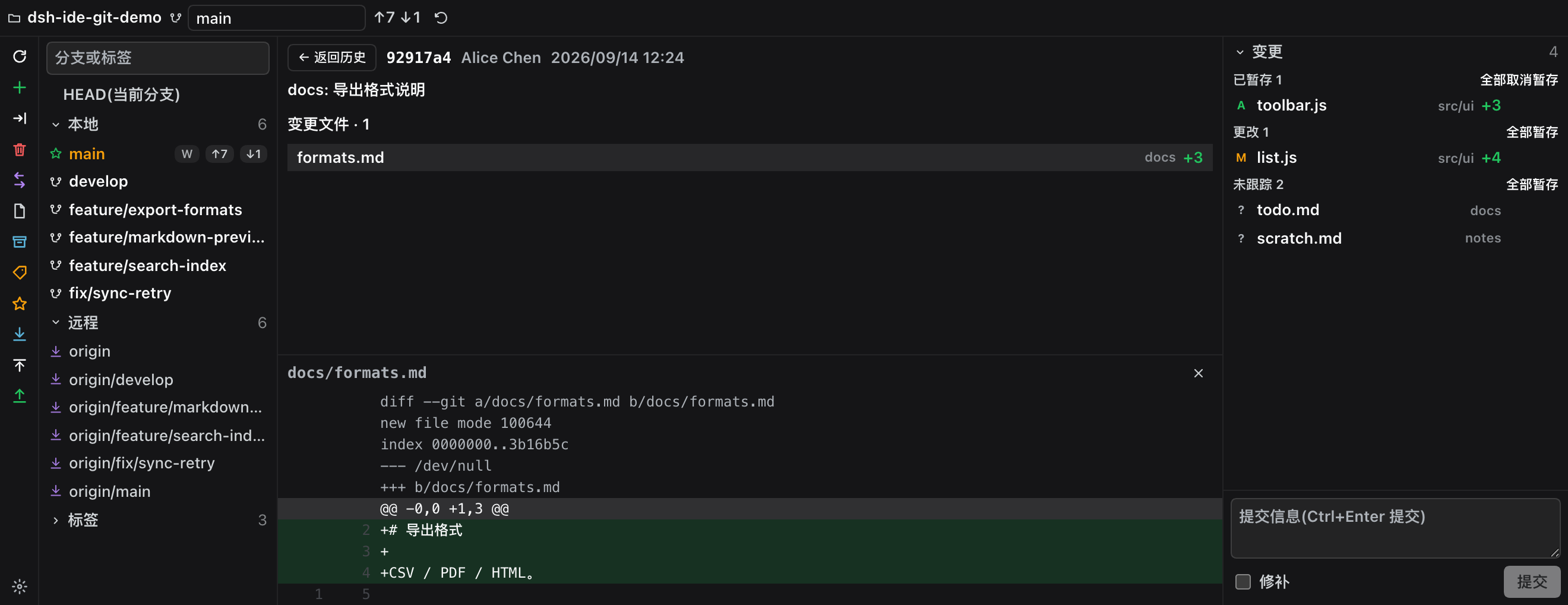1568x605 pixels.
Task: Click the blue fetch download icon
Action: (20, 334)
